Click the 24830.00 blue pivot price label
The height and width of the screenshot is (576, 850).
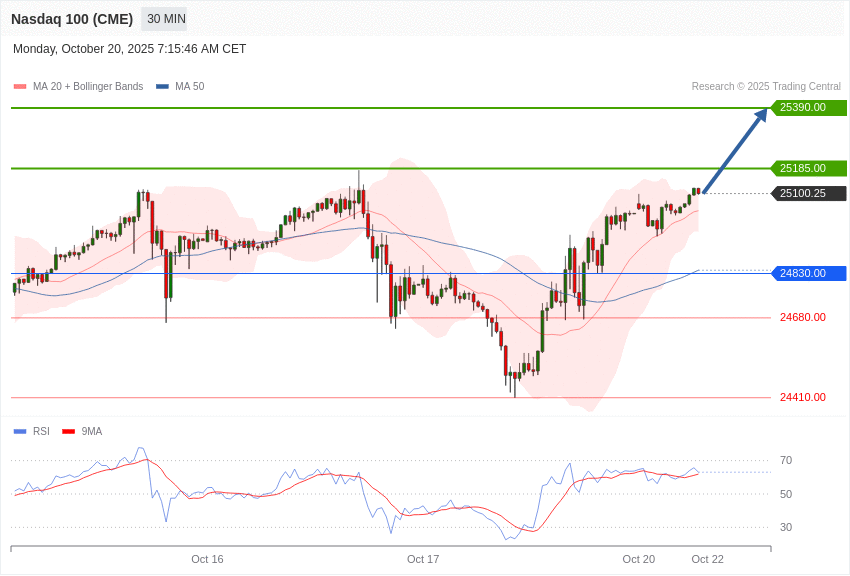(x=809, y=273)
